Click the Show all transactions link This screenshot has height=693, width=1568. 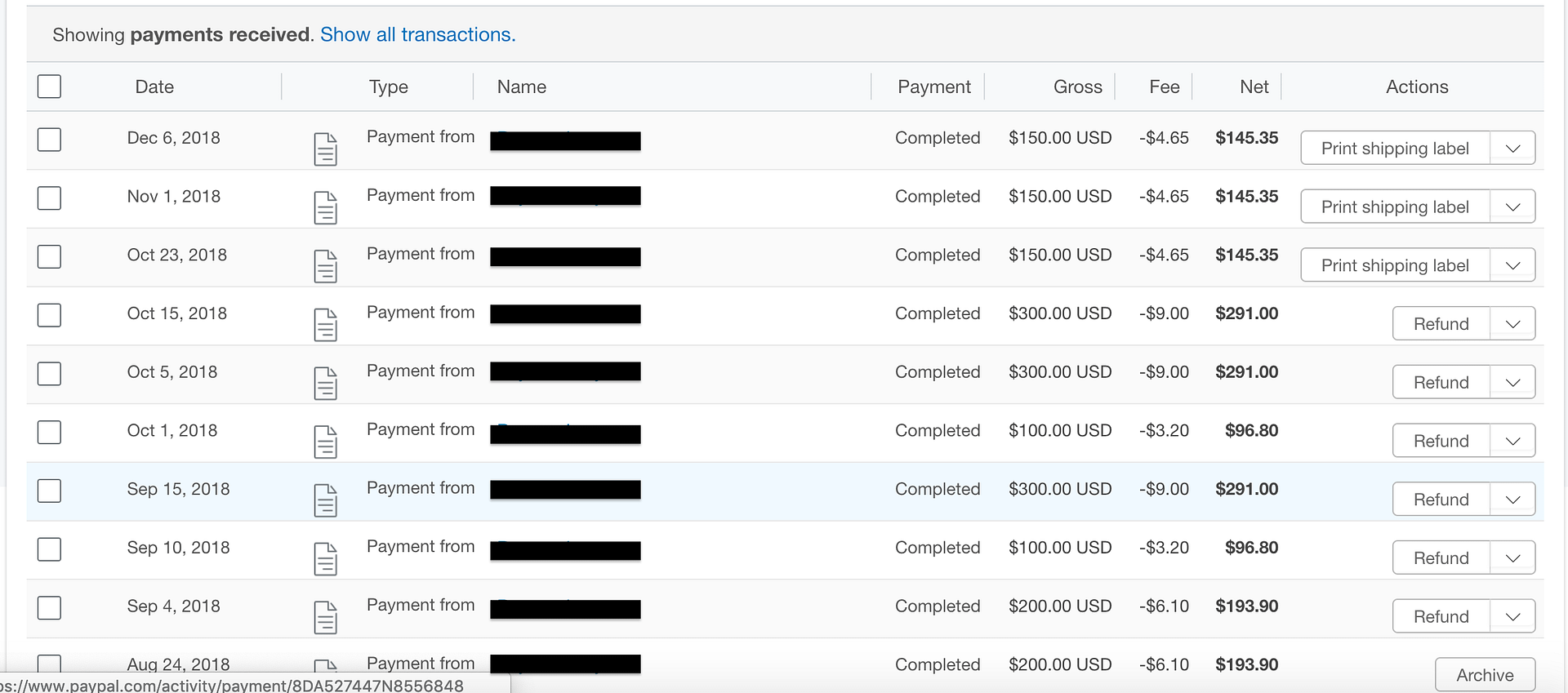tap(417, 34)
